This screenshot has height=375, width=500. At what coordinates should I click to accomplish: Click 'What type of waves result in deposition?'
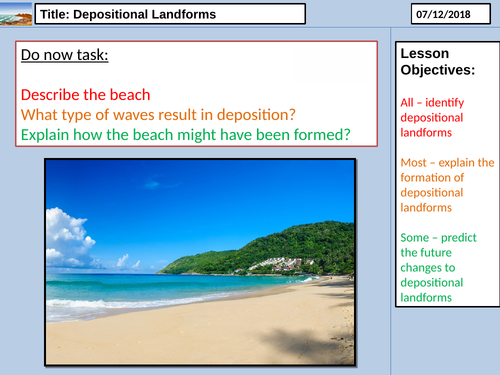coord(158,115)
